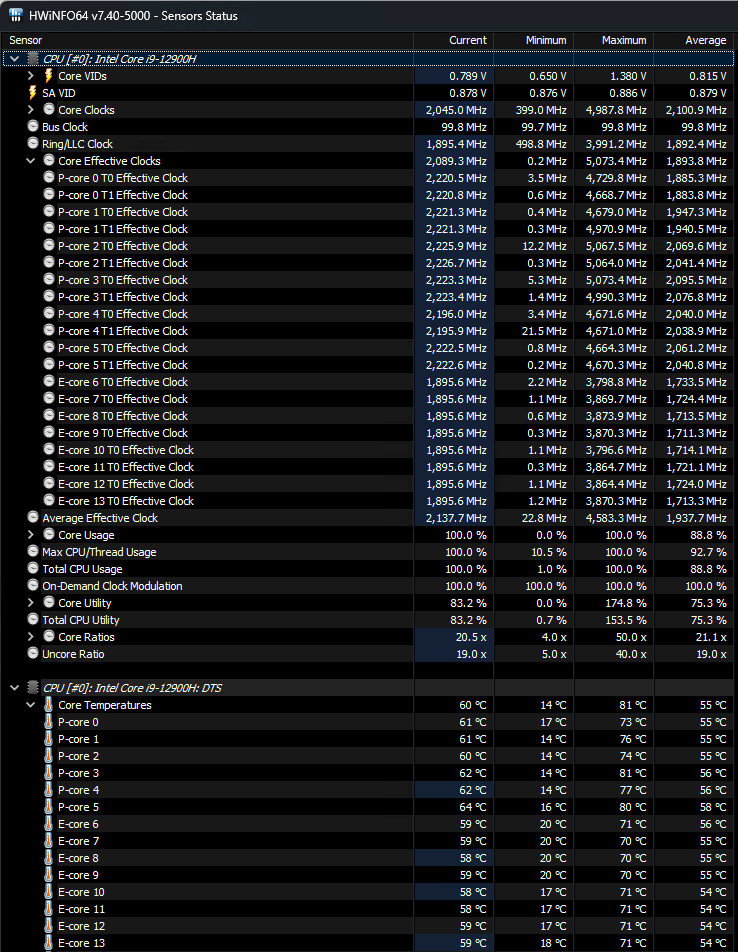Viewport: 738px width, 952px height.
Task: Click the Average Effective Clock average 1,937.7 MHz
Action: click(696, 518)
